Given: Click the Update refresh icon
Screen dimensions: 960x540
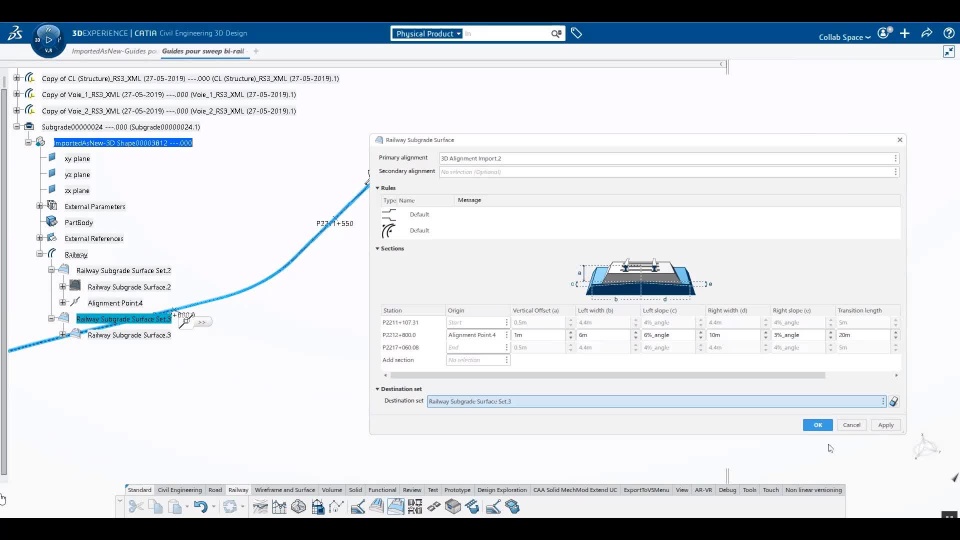Looking at the screenshot, I should [230, 506].
